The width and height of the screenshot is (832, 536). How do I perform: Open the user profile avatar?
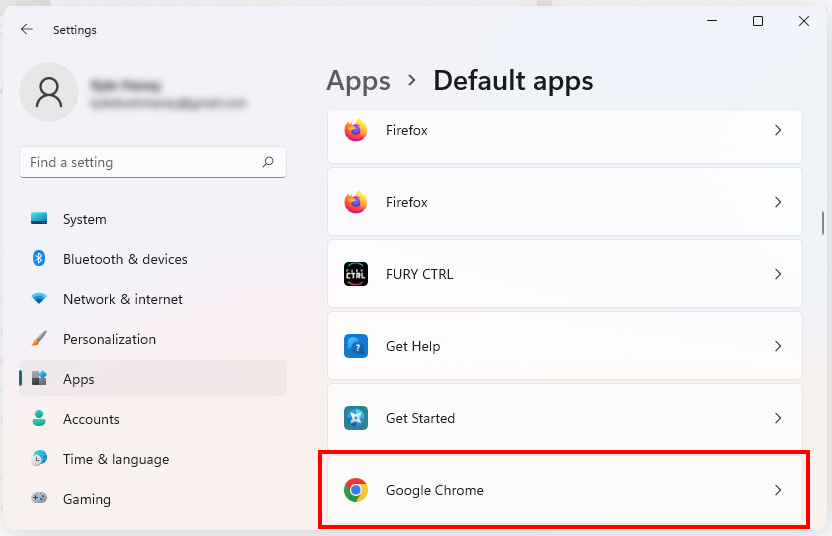pyautogui.click(x=49, y=92)
